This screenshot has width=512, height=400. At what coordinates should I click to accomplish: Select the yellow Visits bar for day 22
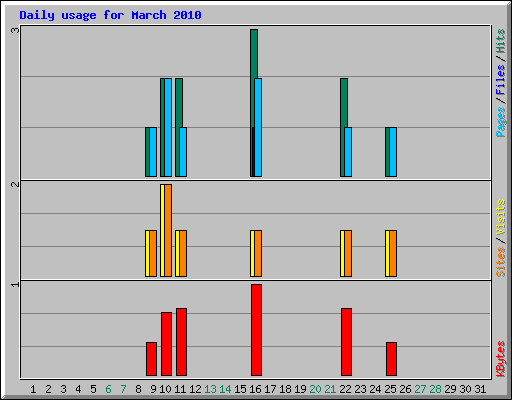pyautogui.click(x=342, y=253)
